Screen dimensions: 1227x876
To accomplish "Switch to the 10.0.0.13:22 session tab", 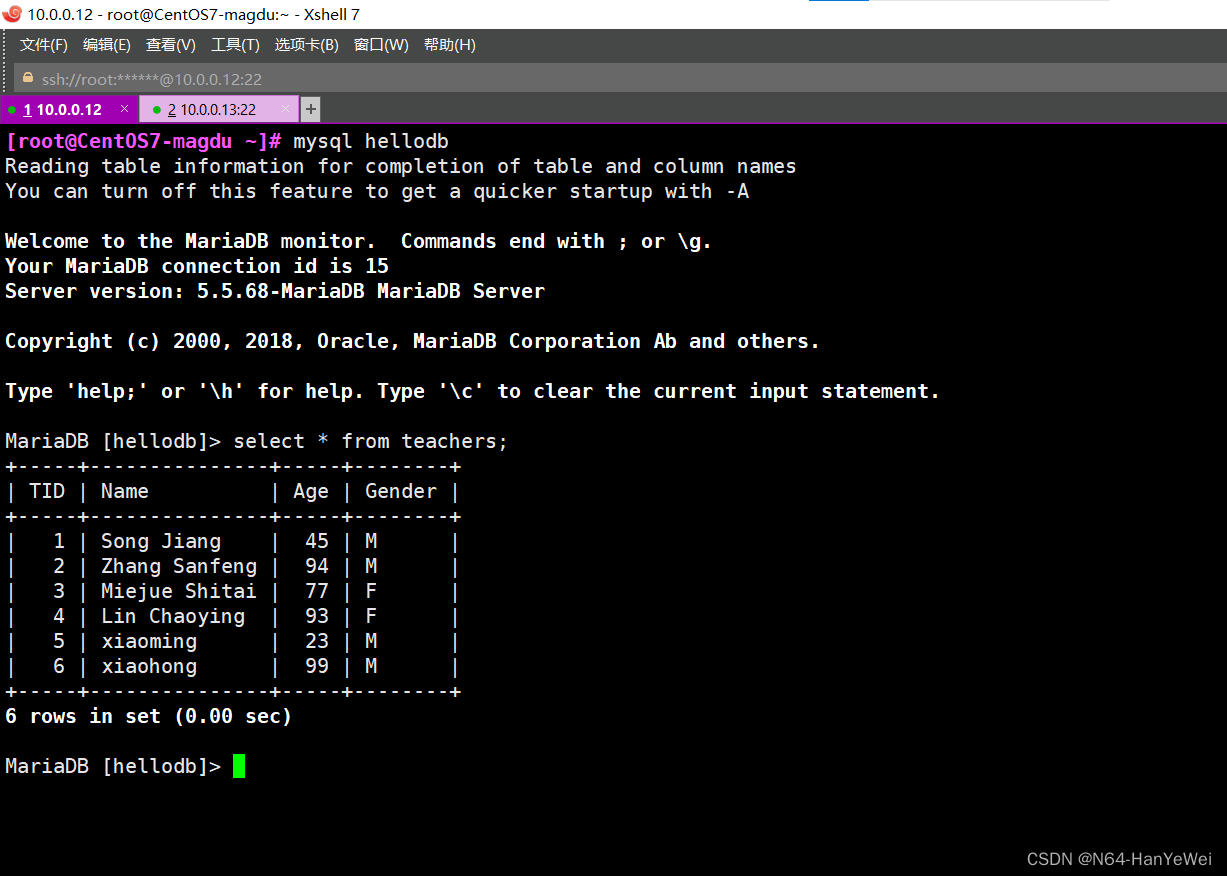I will coord(217,110).
